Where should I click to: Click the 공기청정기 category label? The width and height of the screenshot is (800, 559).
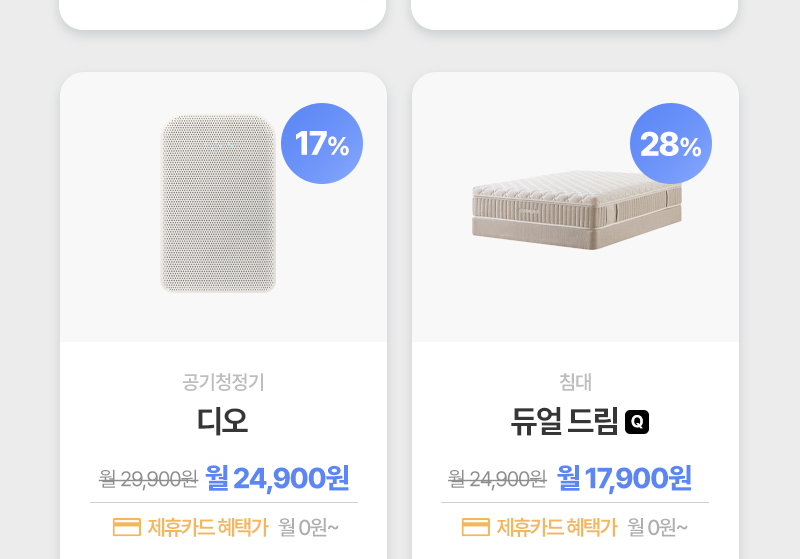[x=223, y=382]
